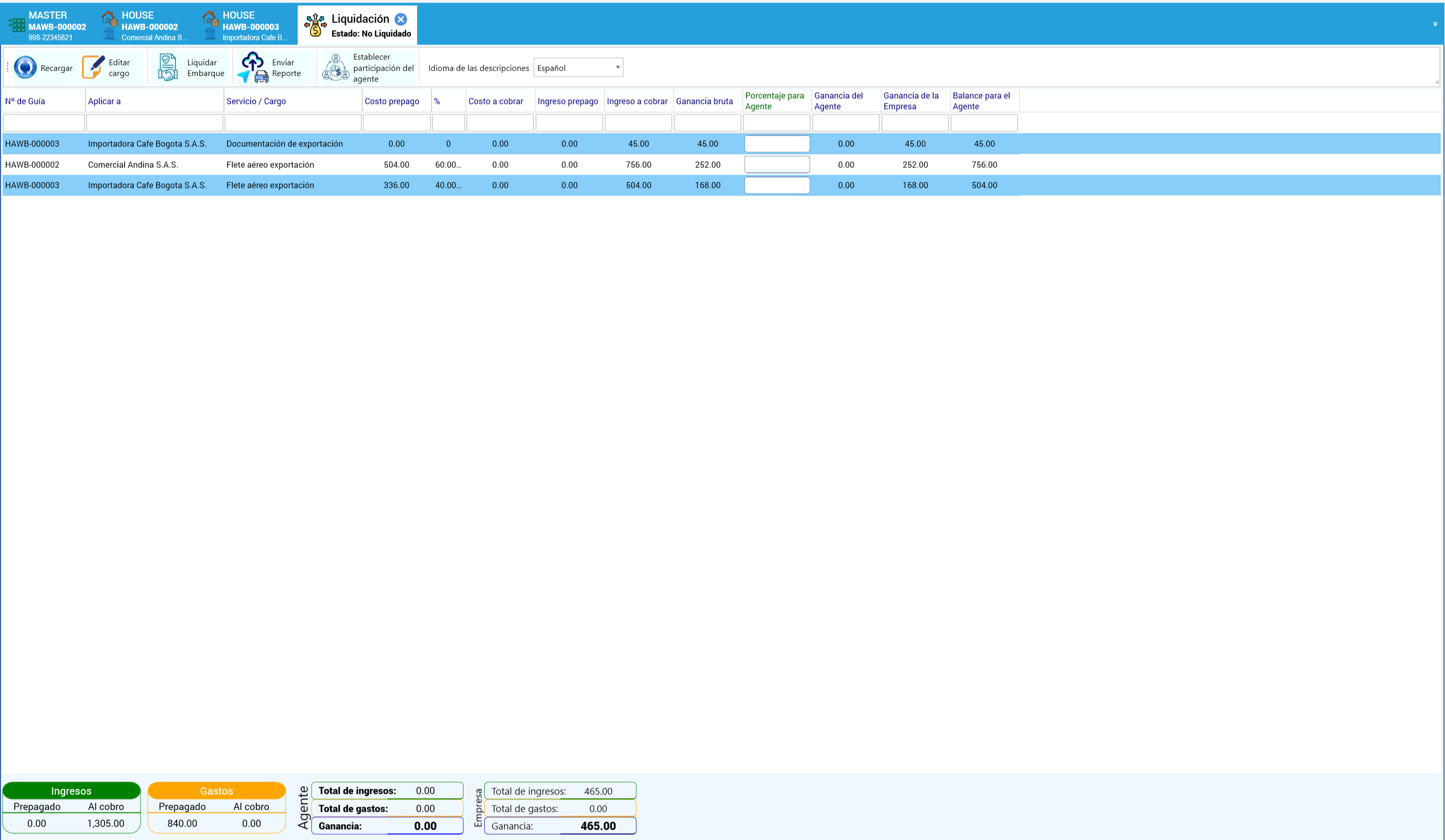The height and width of the screenshot is (840, 1445).
Task: Click the Aplicar a filter field
Action: coord(154,122)
